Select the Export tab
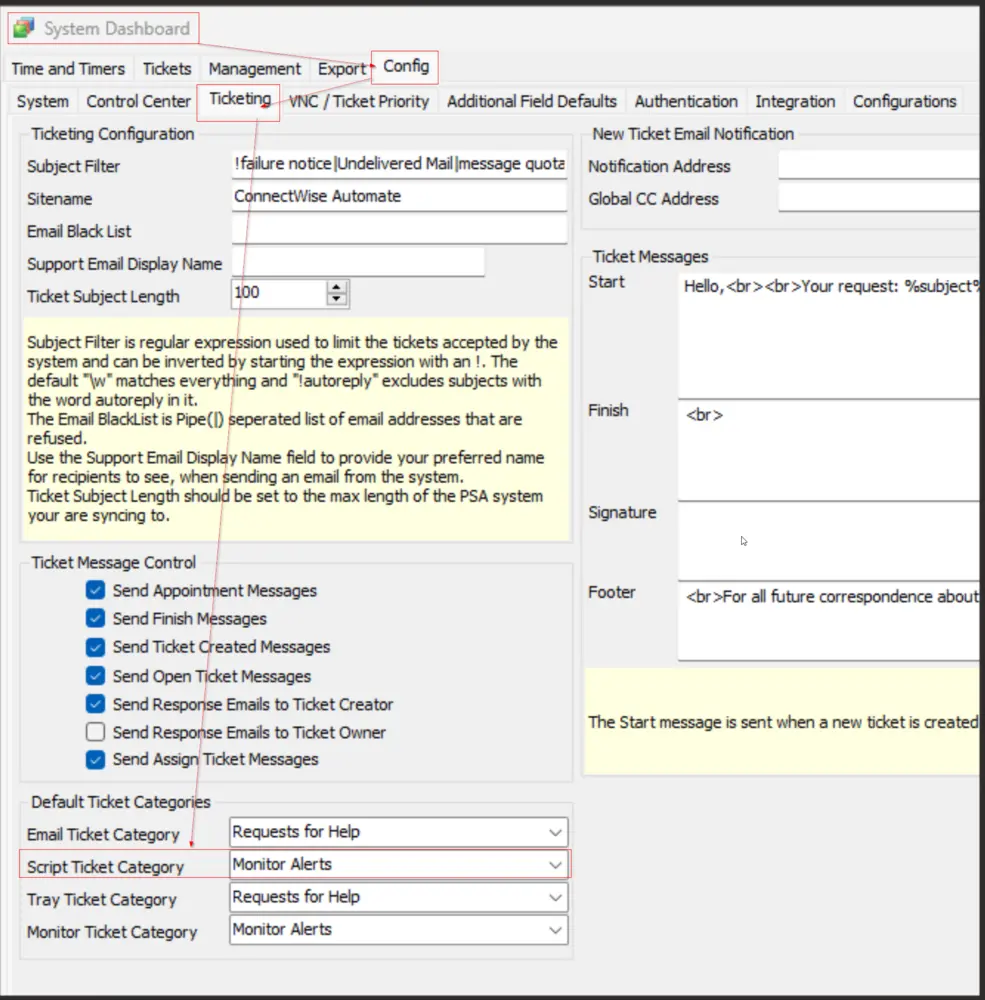Image resolution: width=985 pixels, height=1000 pixels. (x=342, y=69)
